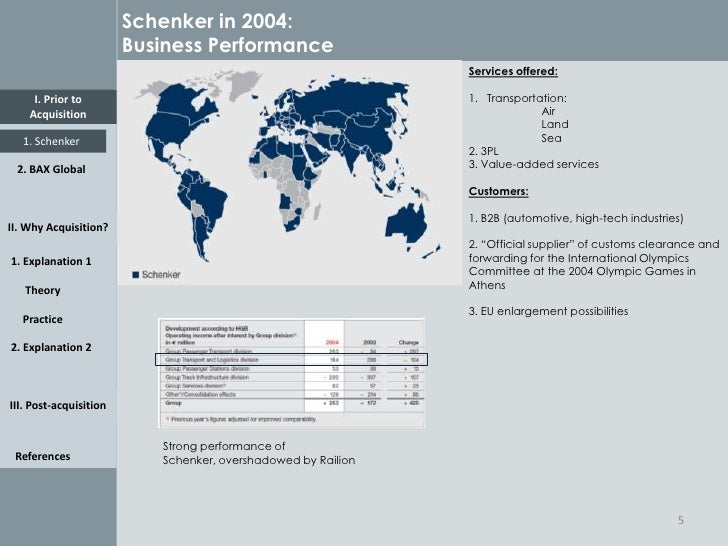The width and height of the screenshot is (728, 546).
Task: Click the 'Business Performance' subtitle
Action: pyautogui.click(x=228, y=46)
